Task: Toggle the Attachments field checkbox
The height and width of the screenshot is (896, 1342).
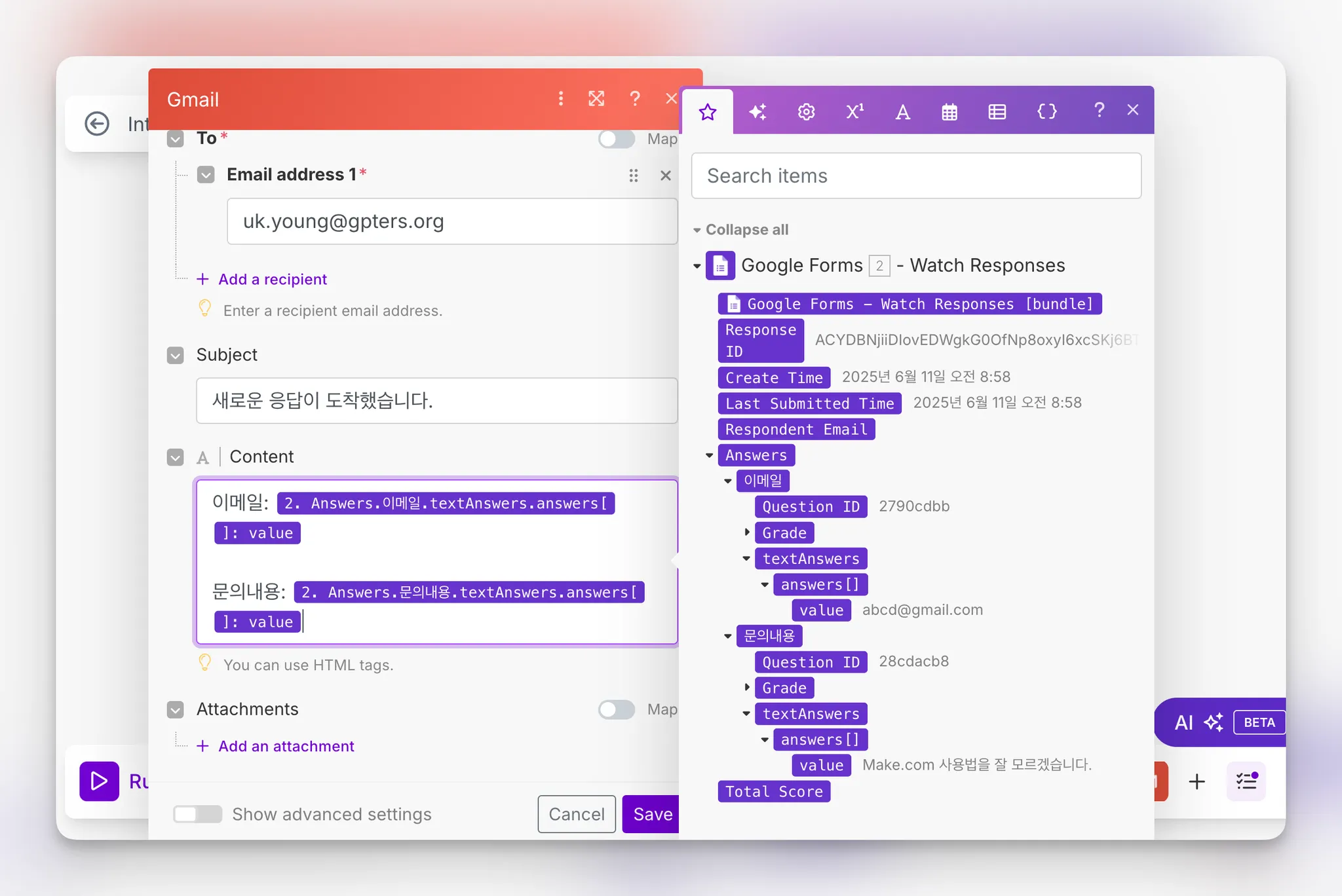Action: pos(176,709)
